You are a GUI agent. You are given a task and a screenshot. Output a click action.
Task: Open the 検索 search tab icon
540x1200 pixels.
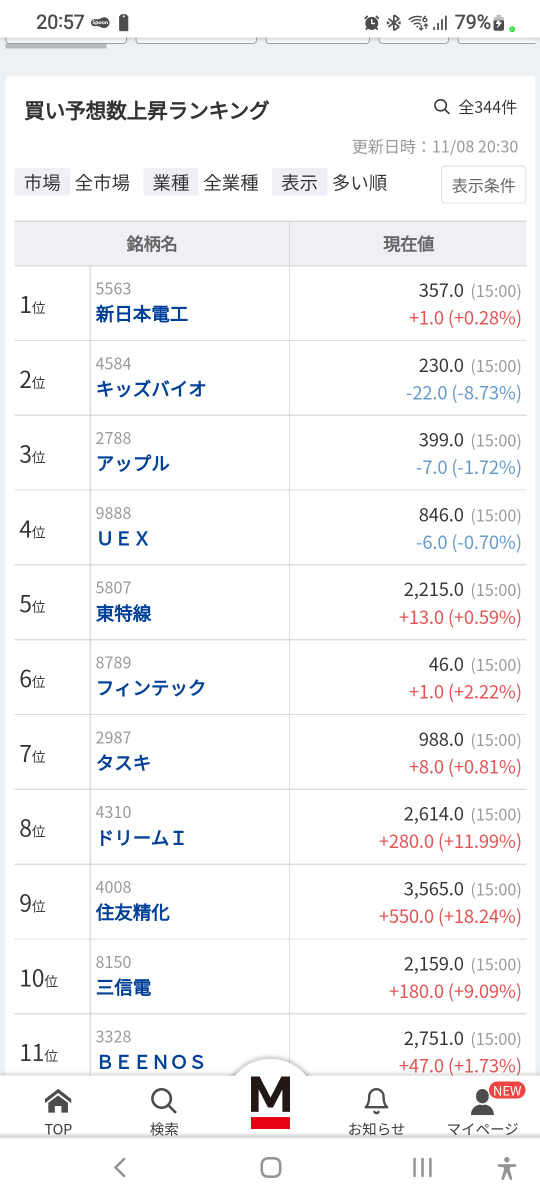[x=164, y=1101]
